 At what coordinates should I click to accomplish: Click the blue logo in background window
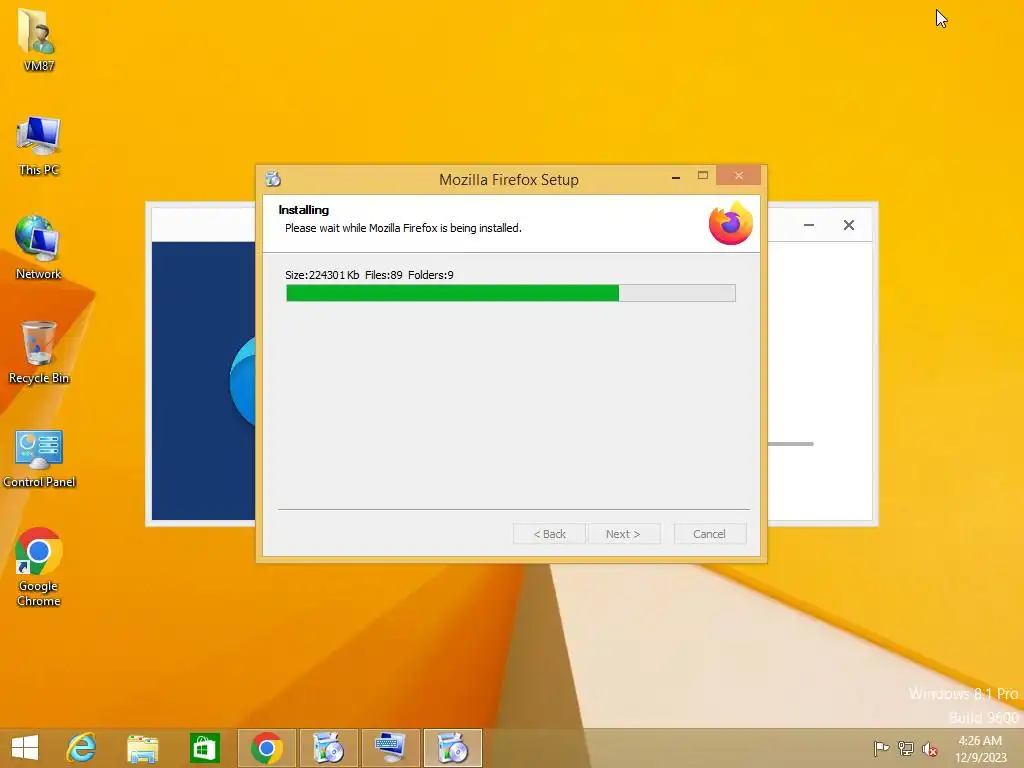pos(242,381)
